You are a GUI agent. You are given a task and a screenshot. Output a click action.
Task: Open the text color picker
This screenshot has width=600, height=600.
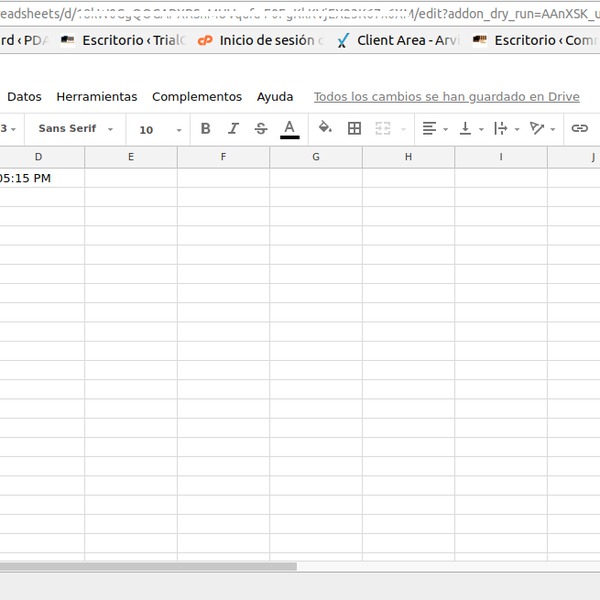tap(290, 129)
